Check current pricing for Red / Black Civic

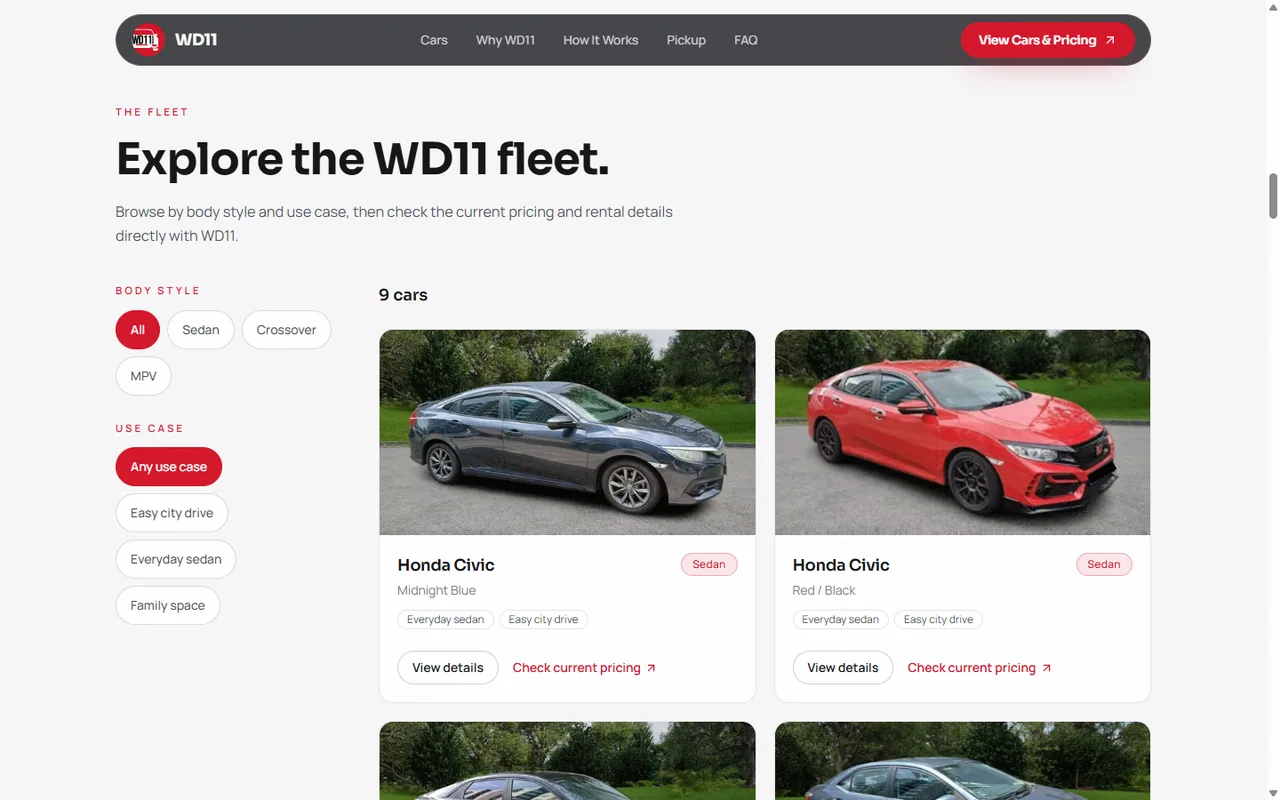click(980, 668)
